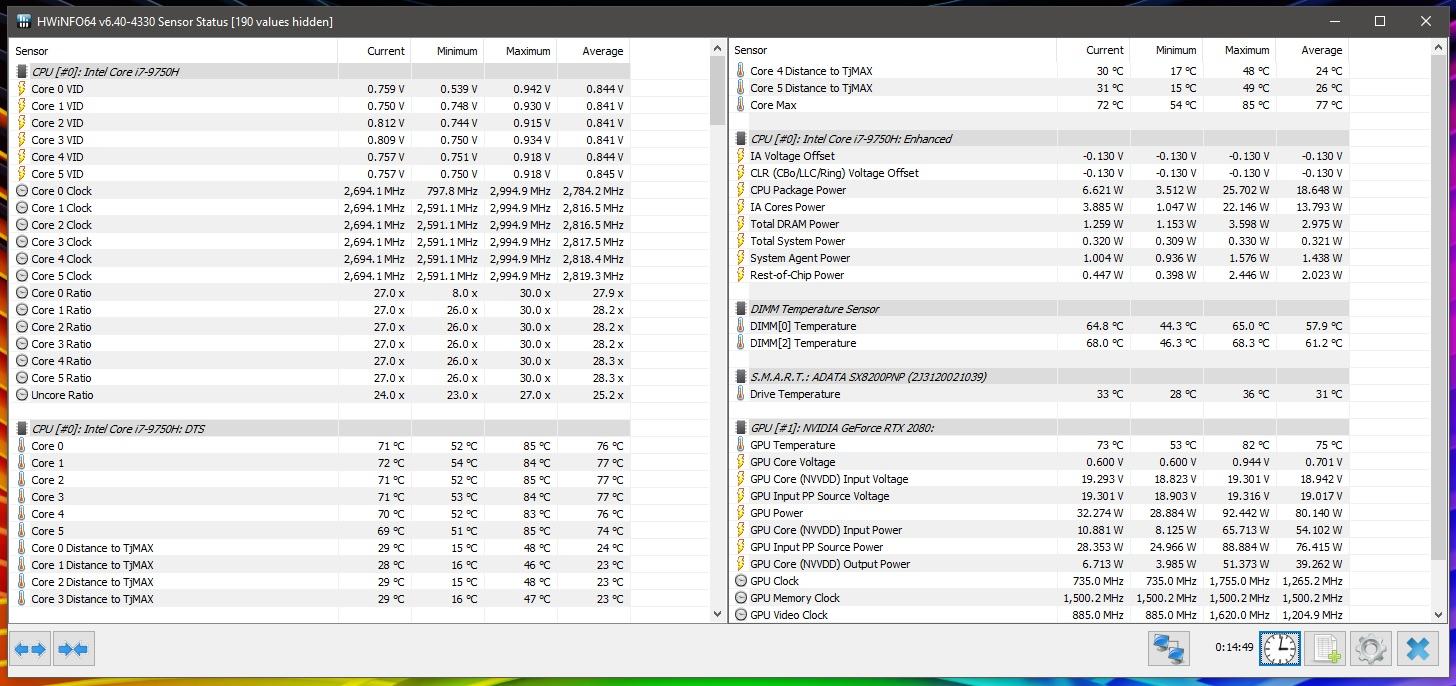Screen dimensions: 1456x686
Task: Click the S.M.A.R.T. ADATA section icon
Action: 741,377
